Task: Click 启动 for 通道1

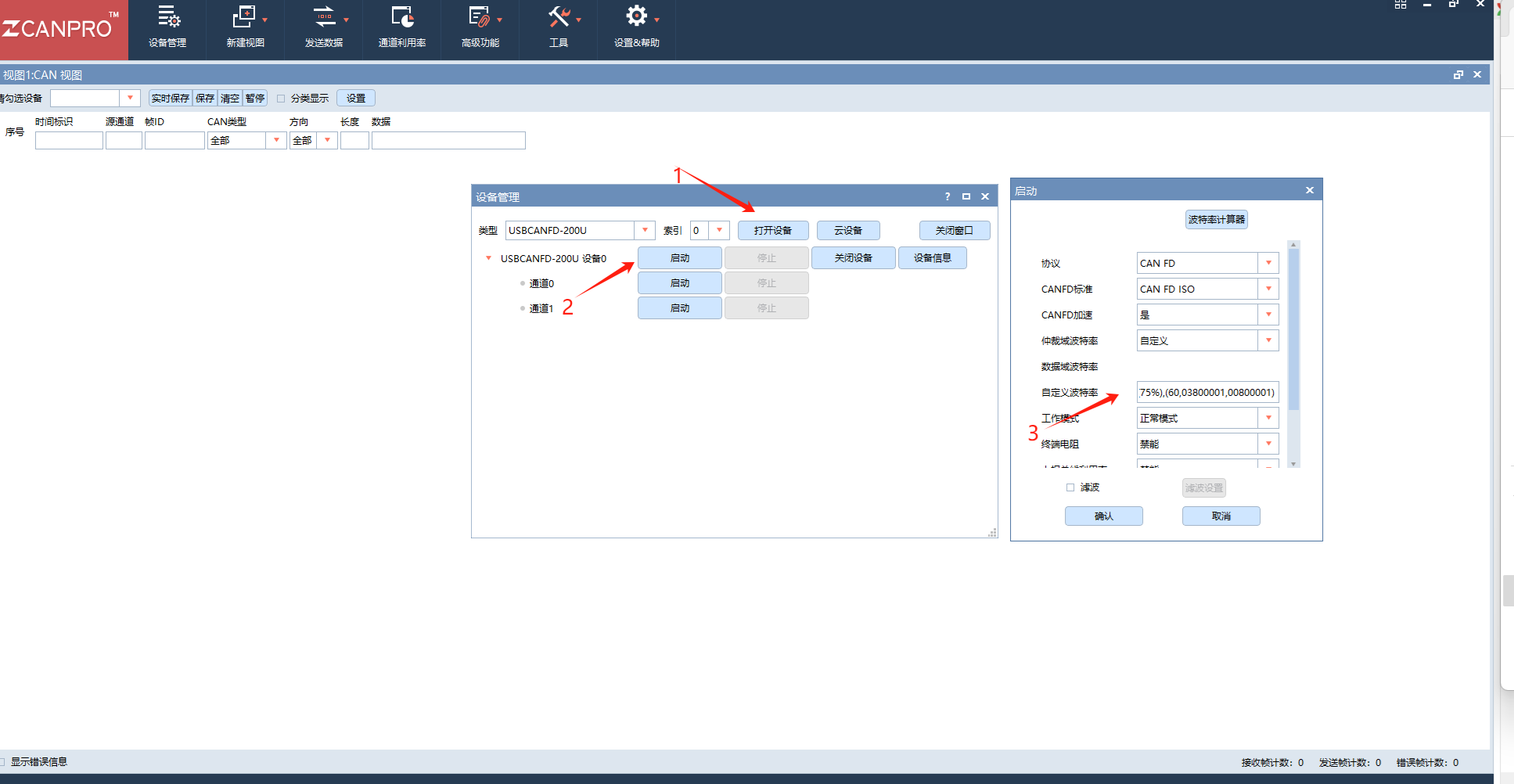Action: click(x=680, y=308)
